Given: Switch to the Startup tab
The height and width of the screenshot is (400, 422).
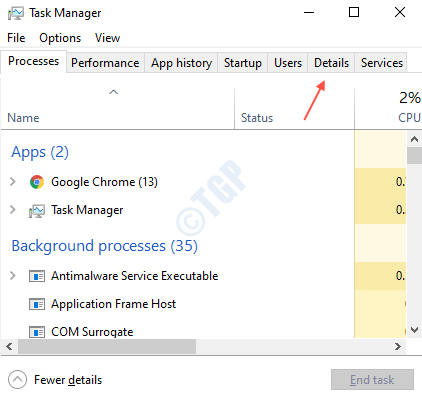Looking at the screenshot, I should (x=243, y=63).
